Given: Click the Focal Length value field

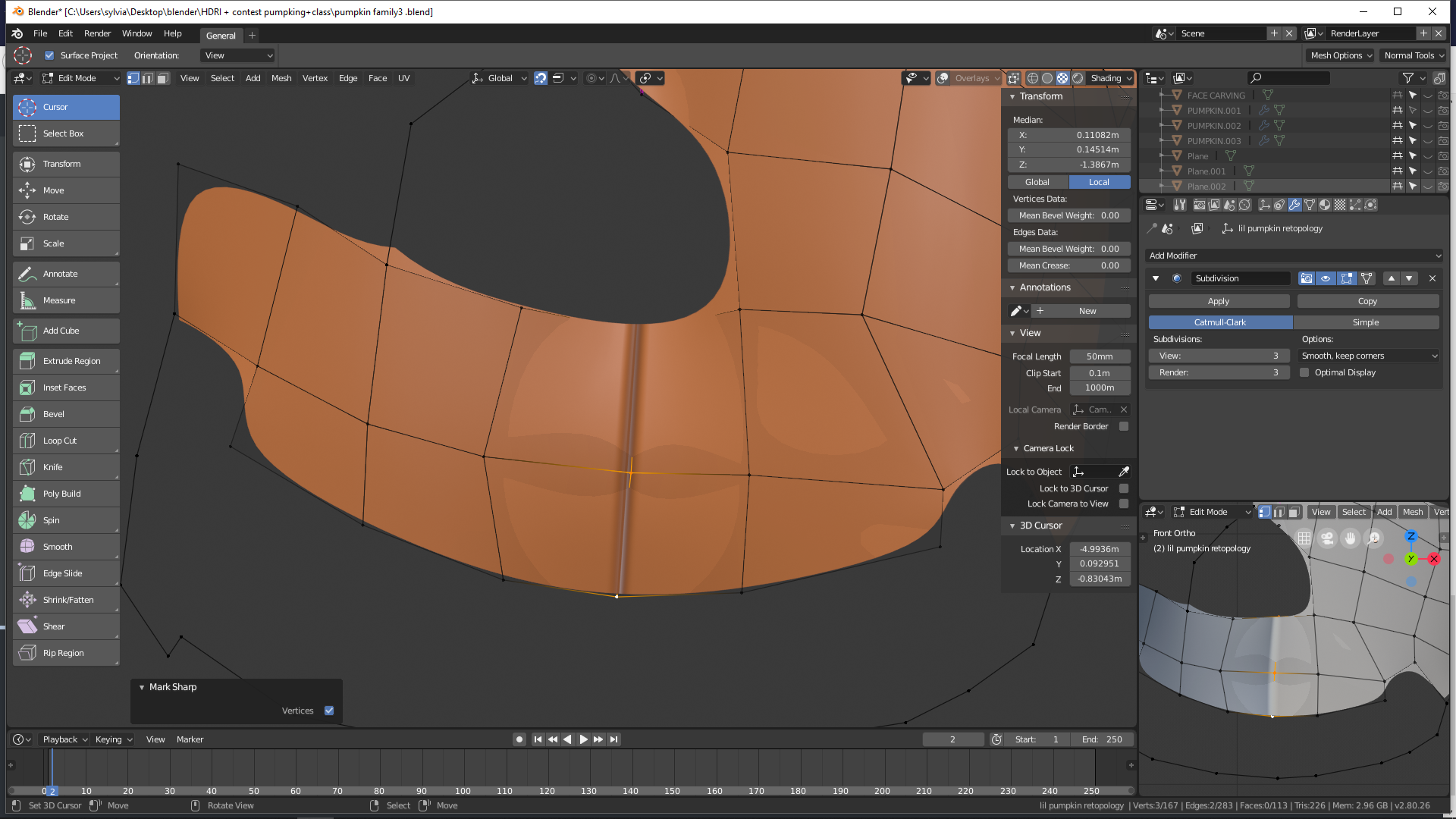Looking at the screenshot, I should (x=1099, y=356).
